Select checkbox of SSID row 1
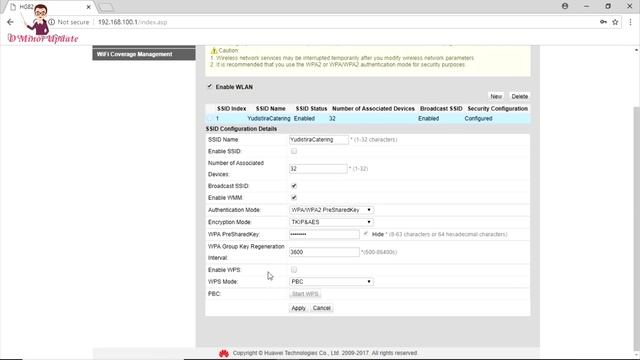This screenshot has height=360, width=640. tap(210, 118)
